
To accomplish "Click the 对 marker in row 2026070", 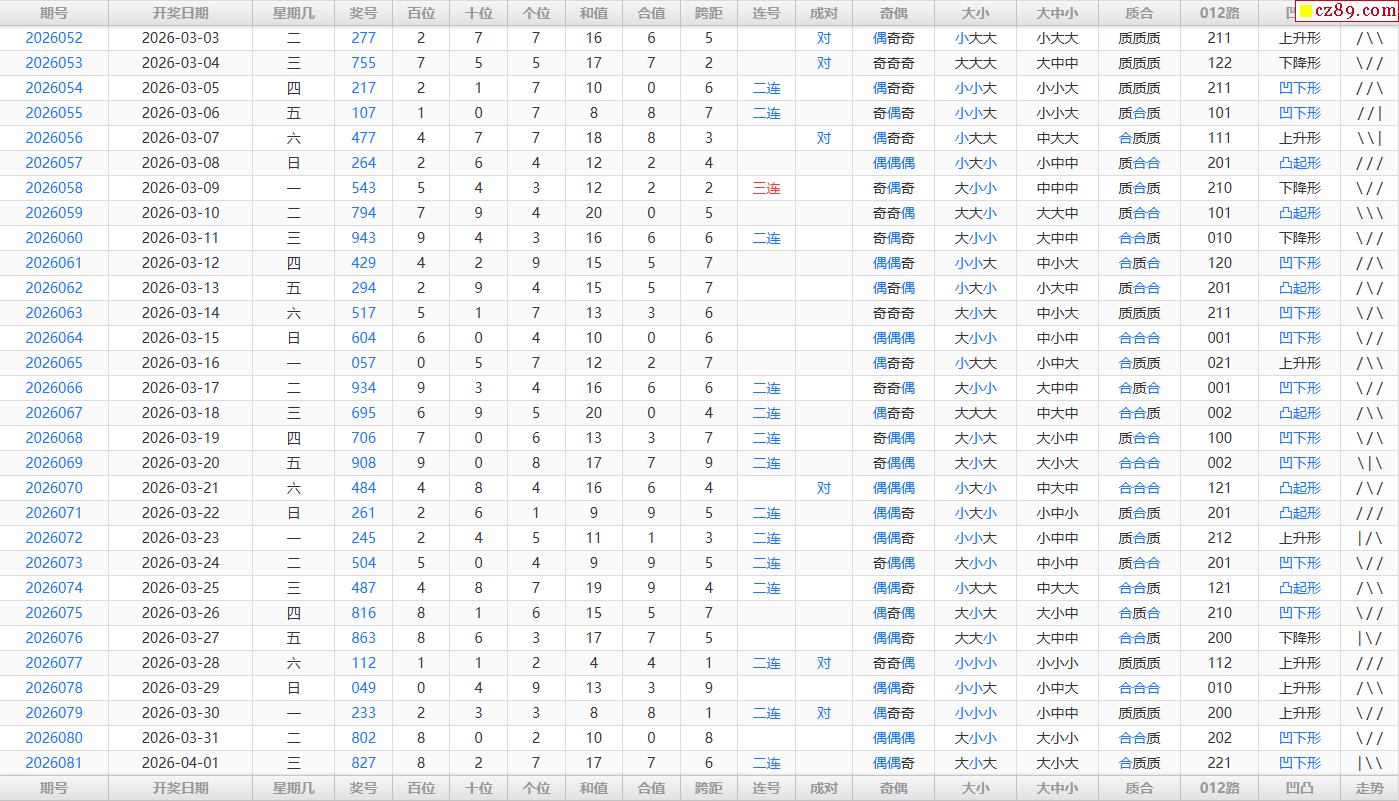I will 823,488.
